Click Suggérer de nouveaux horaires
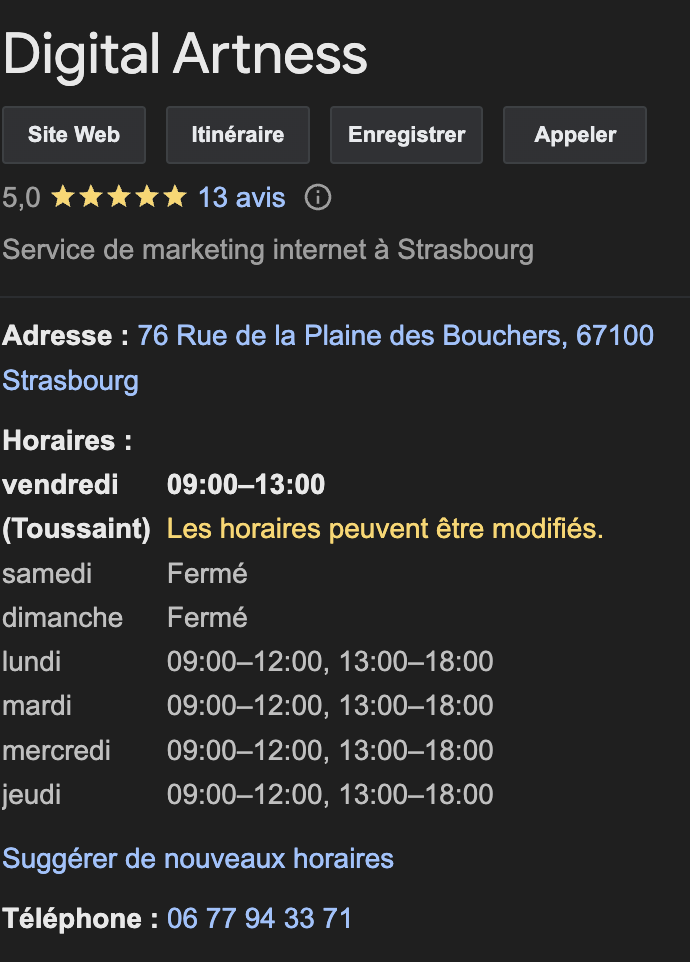This screenshot has width=690, height=962. pos(198,858)
